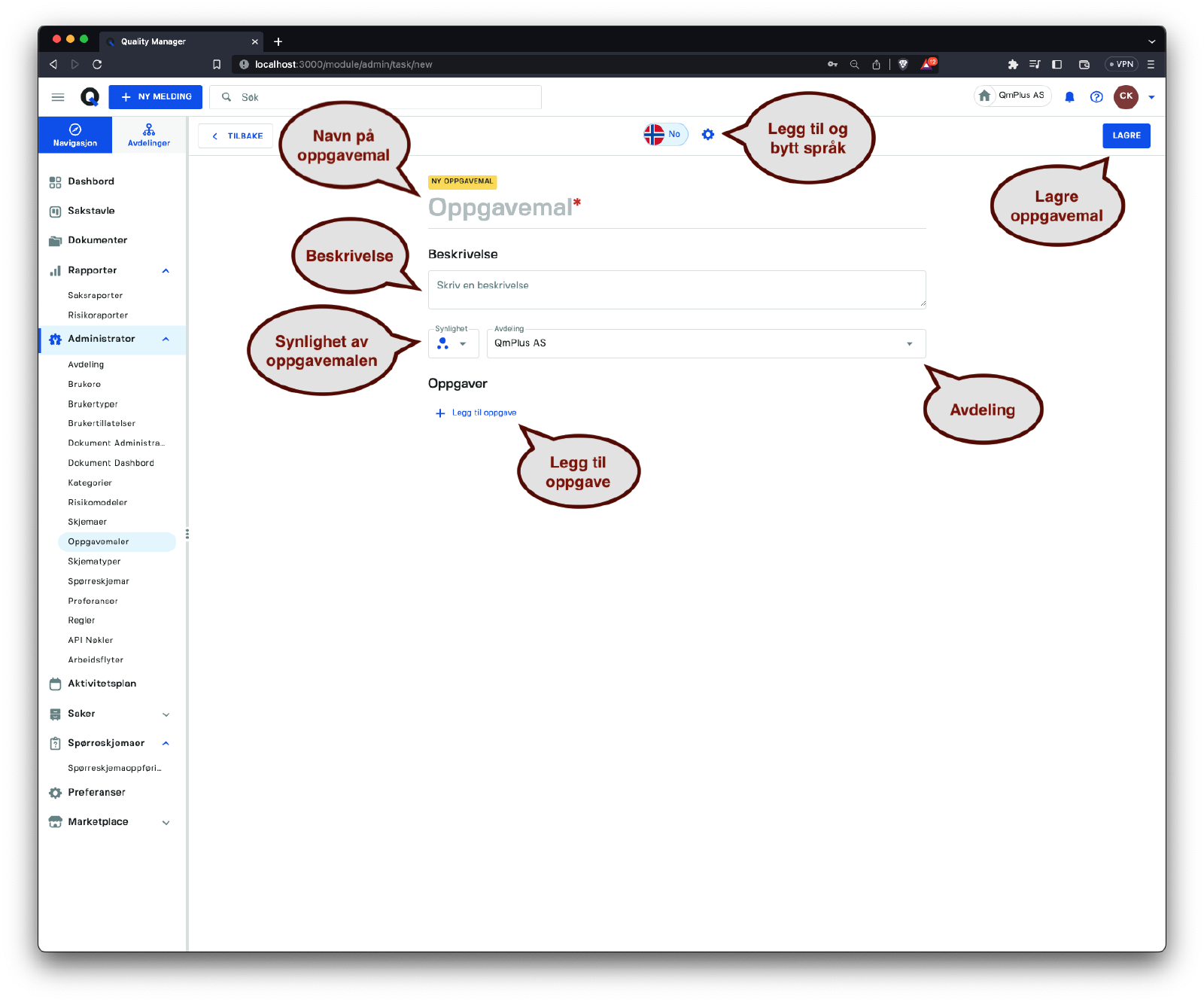Expand the Marketplace sidebar section
Viewport: 1204px width, 1002px height.
(166, 823)
